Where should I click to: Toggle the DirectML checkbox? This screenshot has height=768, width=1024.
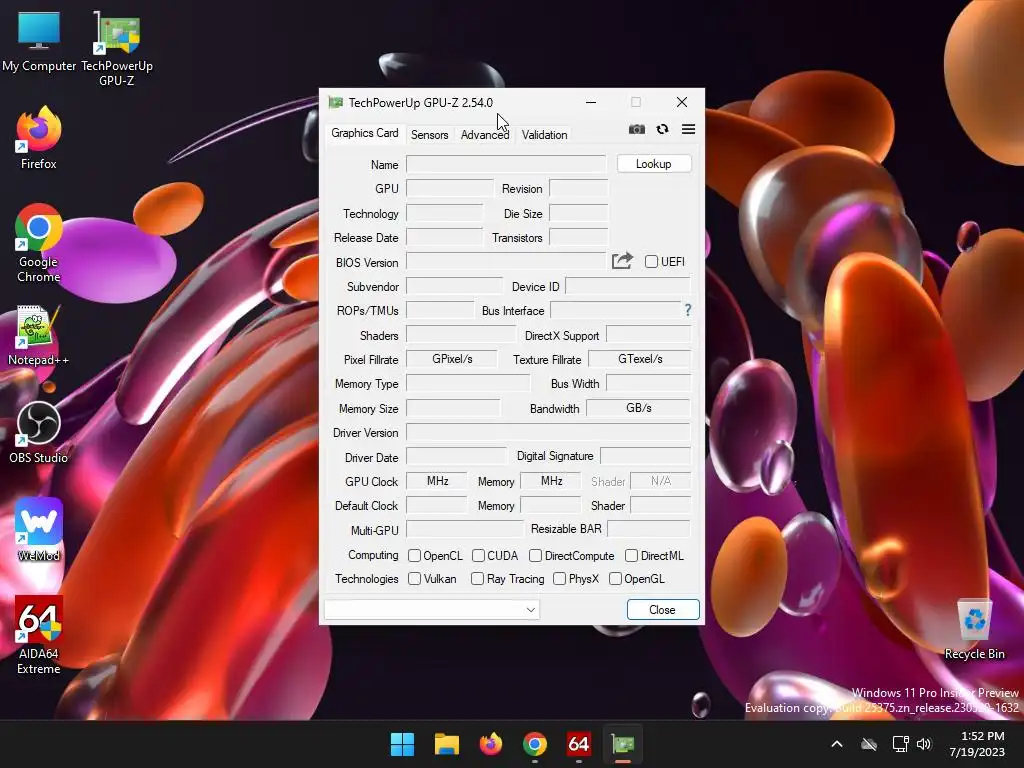(631, 555)
